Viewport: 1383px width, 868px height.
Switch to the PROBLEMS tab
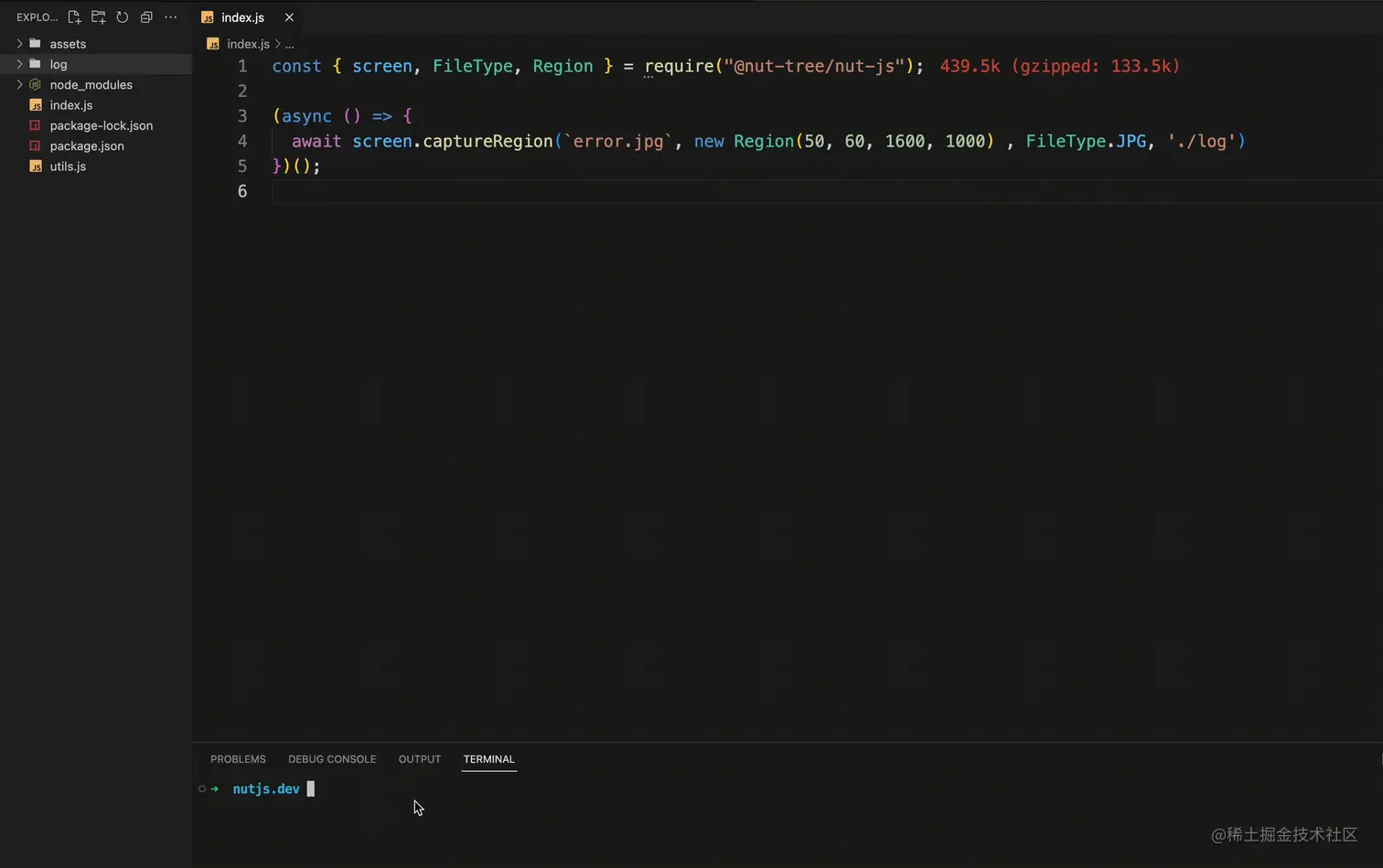(238, 759)
